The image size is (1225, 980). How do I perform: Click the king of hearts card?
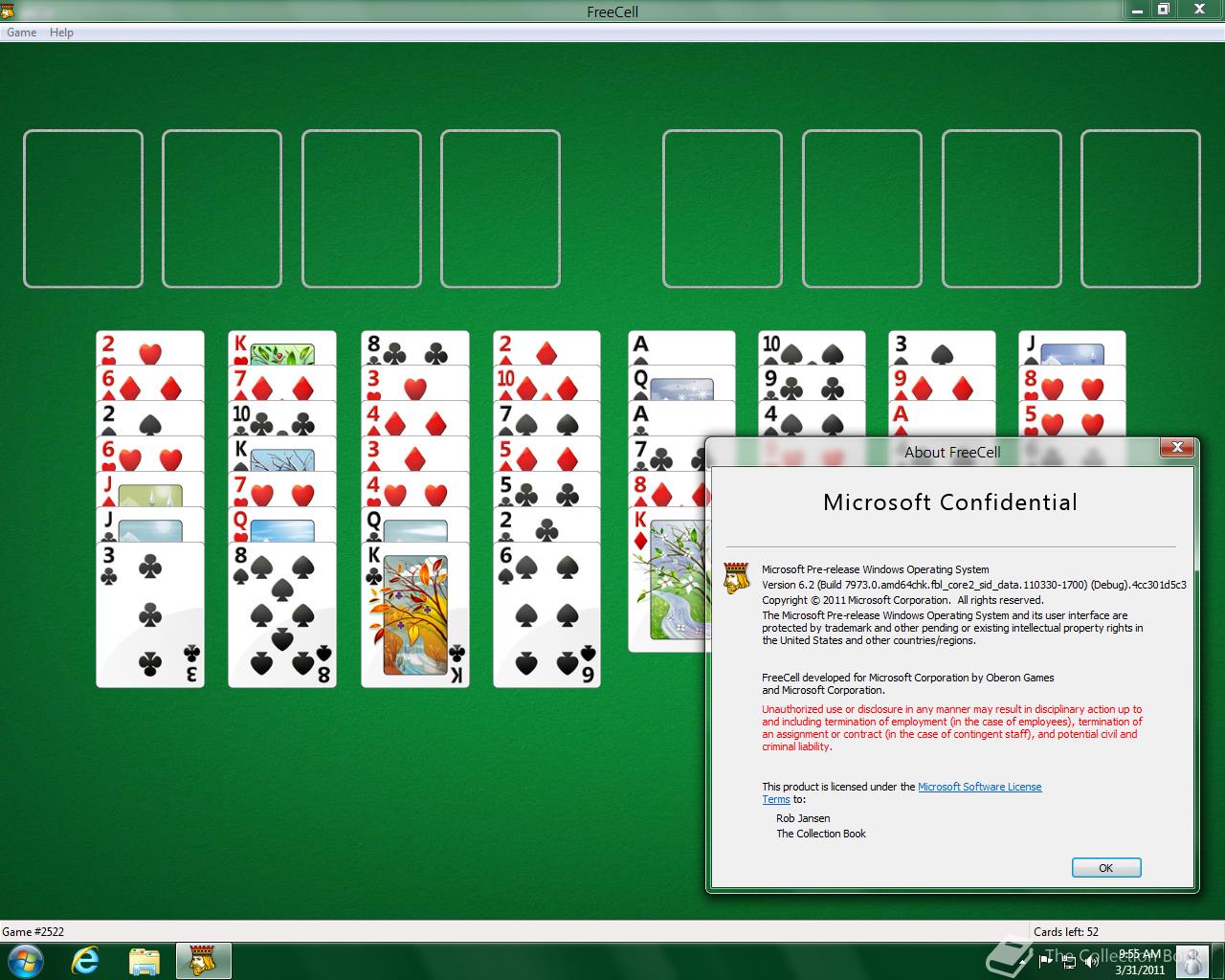pos(282,348)
